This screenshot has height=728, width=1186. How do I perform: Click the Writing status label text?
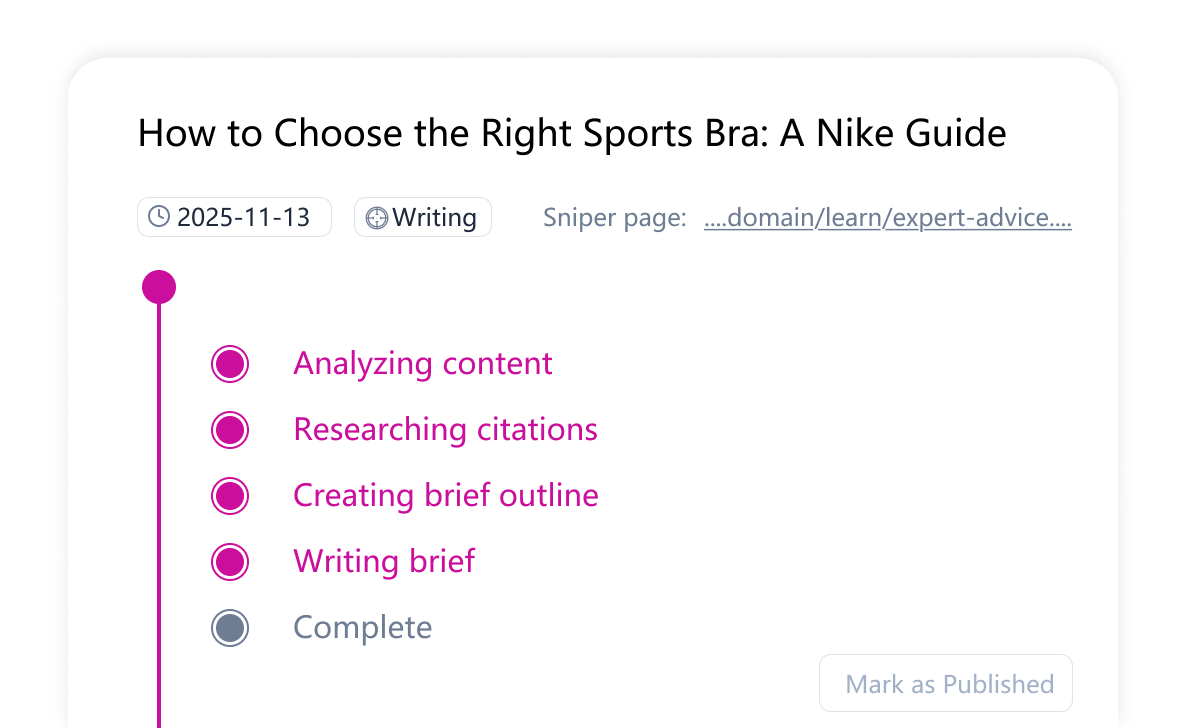435,217
